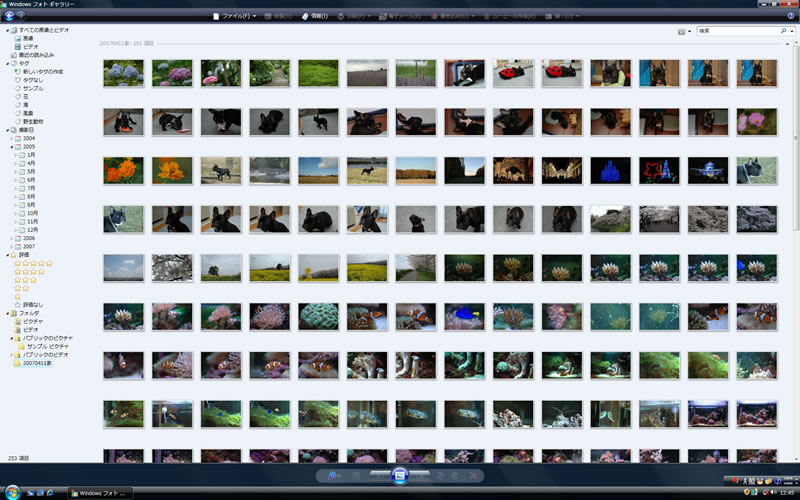This screenshot has width=800, height=500.
Task: Click the Forward navigation arrow button
Action: pyautogui.click(x=21, y=15)
